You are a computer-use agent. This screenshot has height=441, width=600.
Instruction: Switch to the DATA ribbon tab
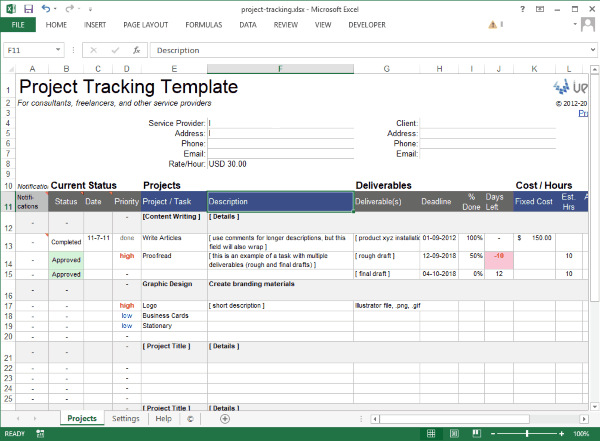248,25
